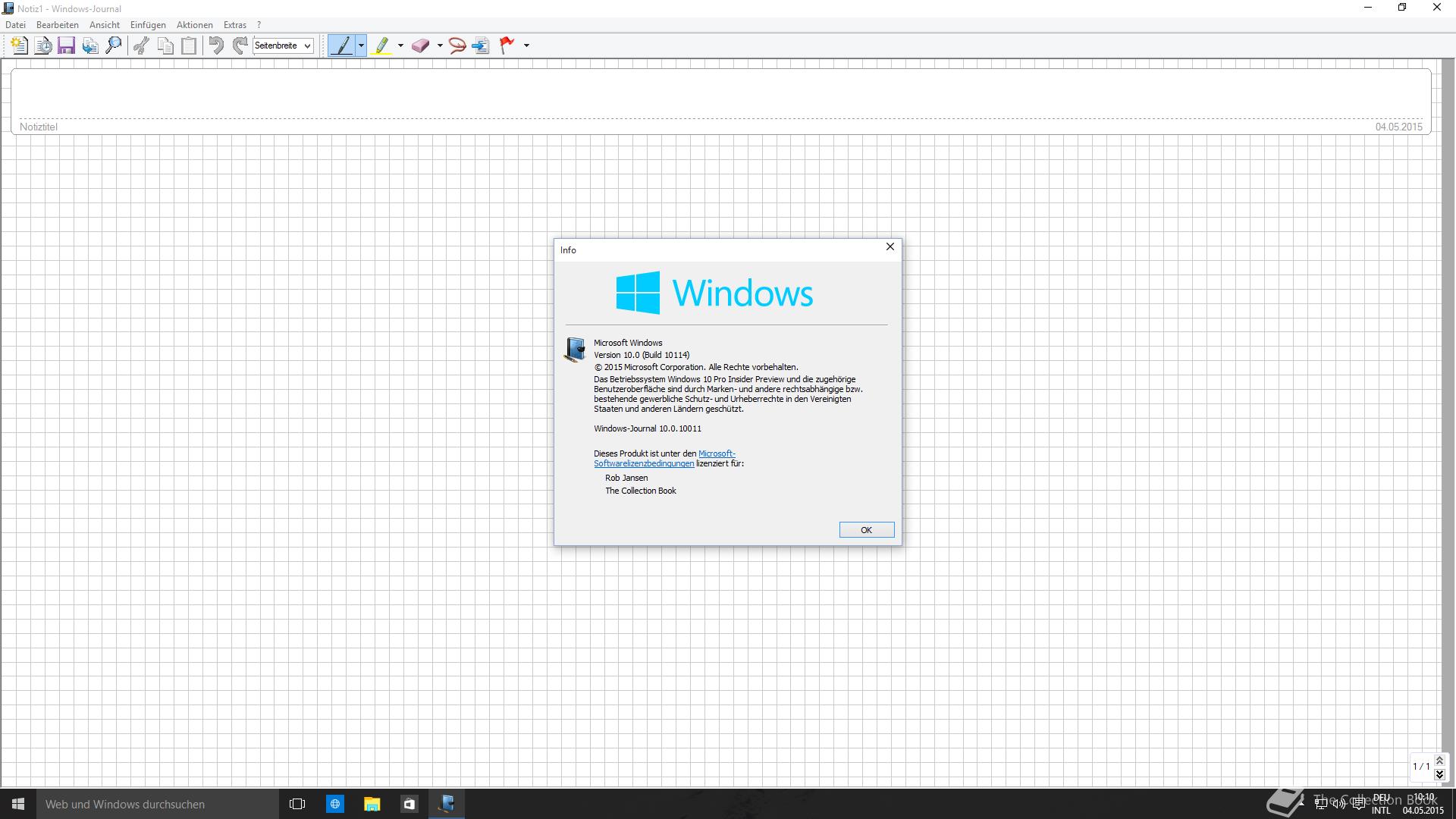Viewport: 1456px width, 819px height.
Task: Click the Version 10.0 (Build 10114) text
Action: tap(642, 355)
